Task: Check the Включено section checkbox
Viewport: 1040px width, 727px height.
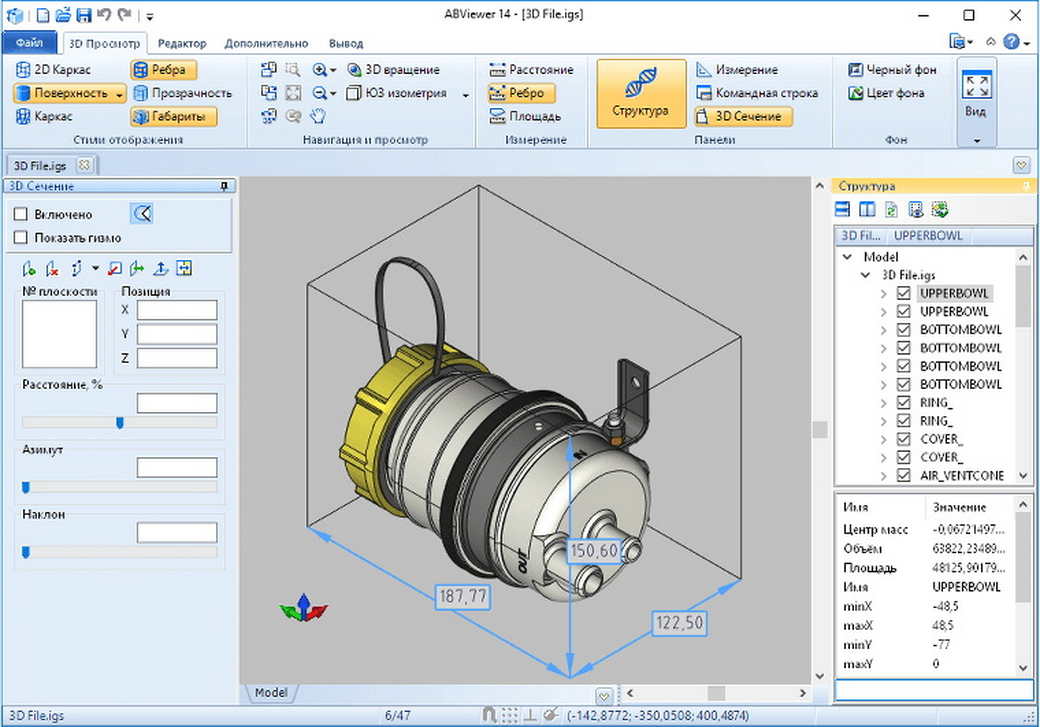Action: point(21,214)
